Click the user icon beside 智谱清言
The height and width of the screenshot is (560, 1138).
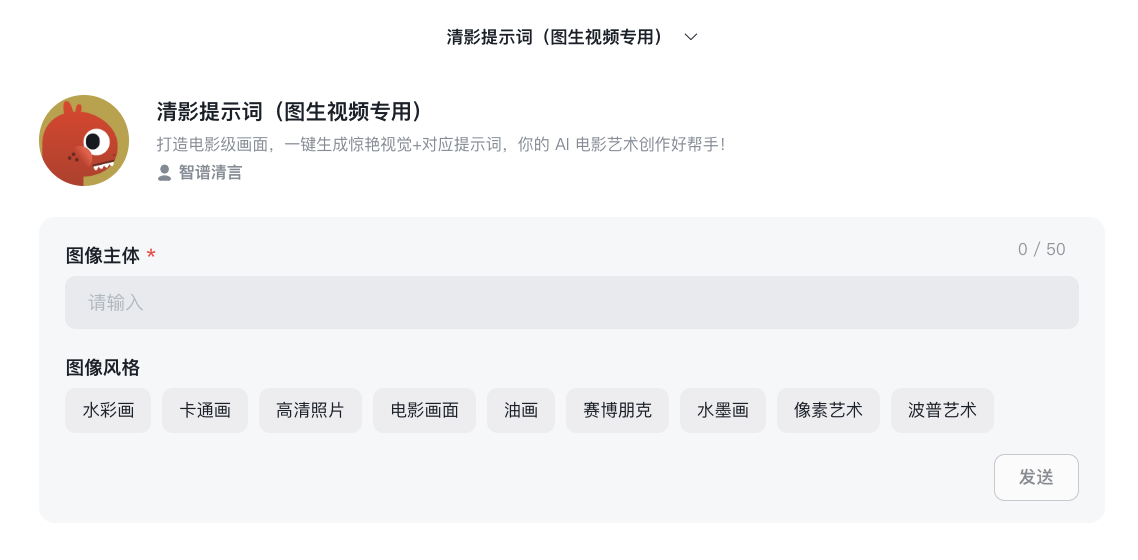pos(165,173)
